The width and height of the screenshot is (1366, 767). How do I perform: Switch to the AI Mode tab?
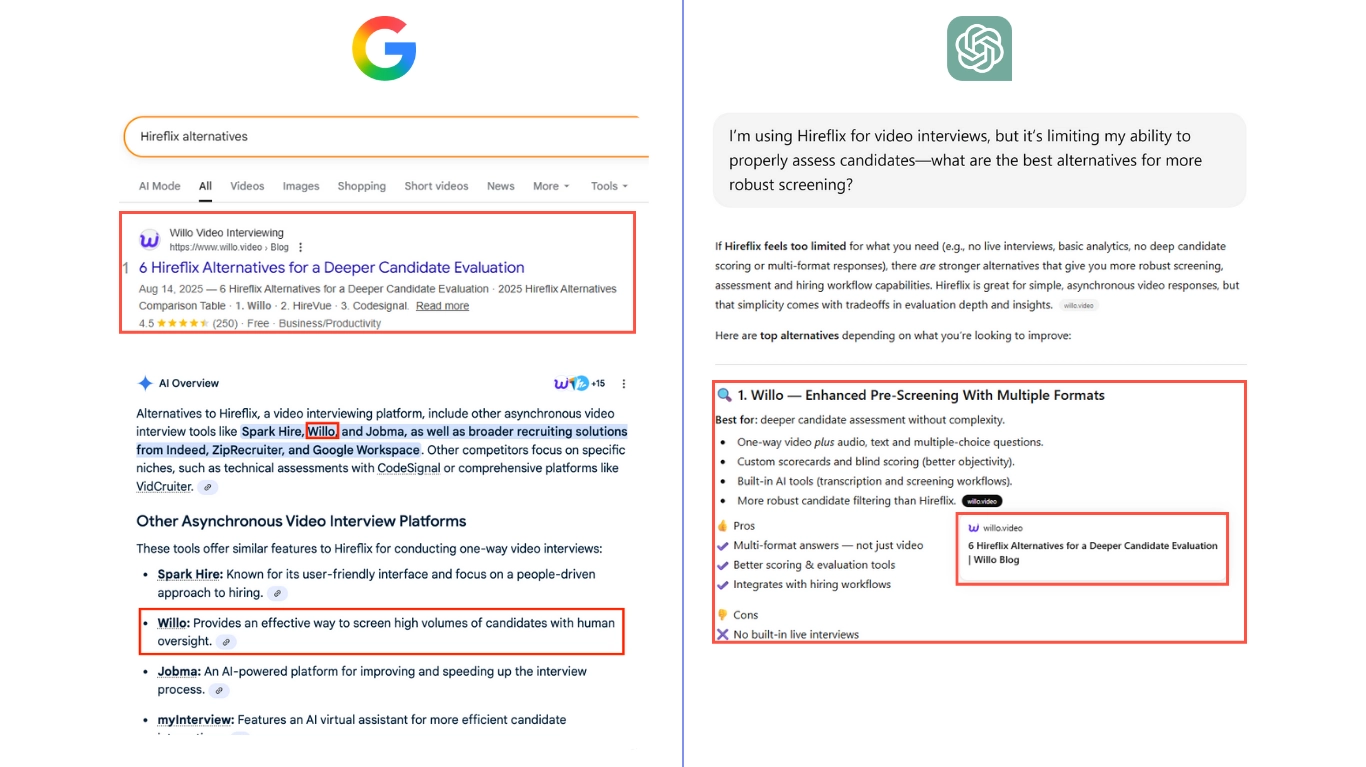159,186
